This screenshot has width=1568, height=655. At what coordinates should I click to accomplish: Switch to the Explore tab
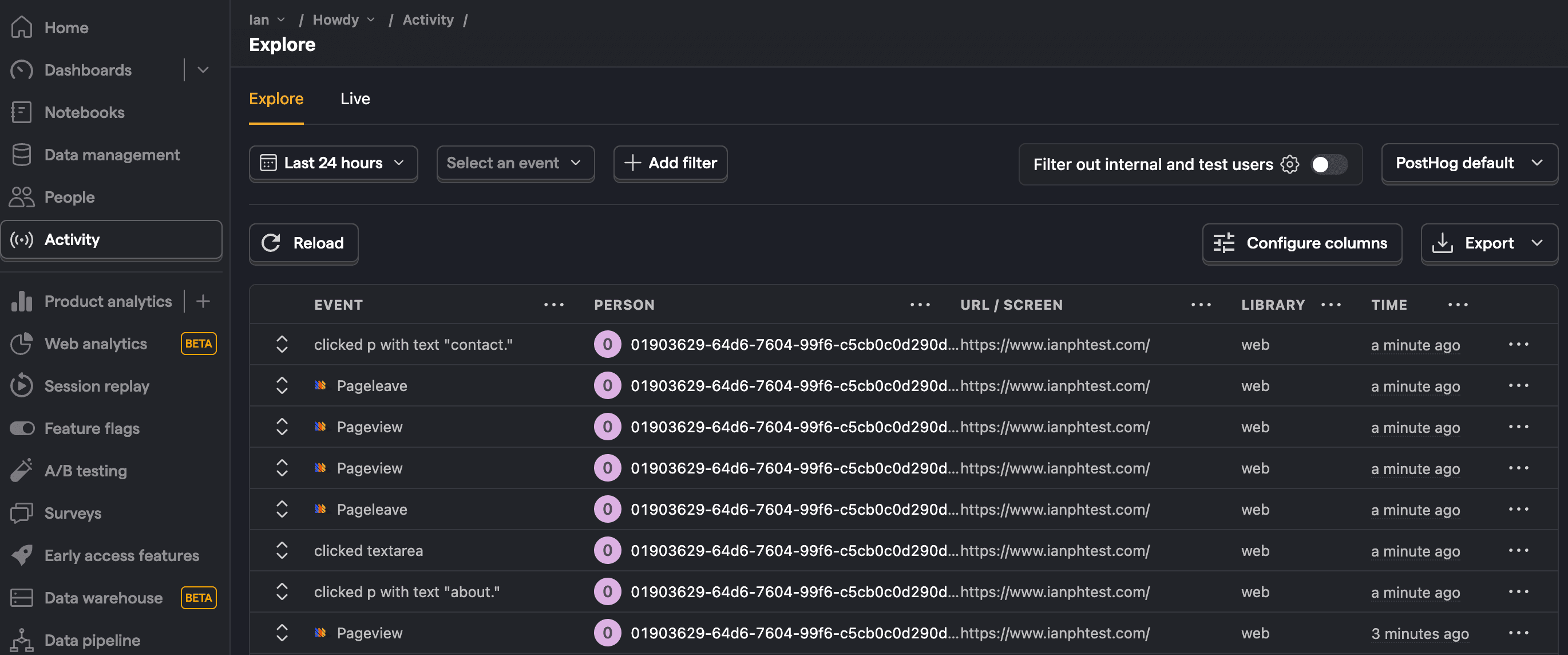coord(276,98)
